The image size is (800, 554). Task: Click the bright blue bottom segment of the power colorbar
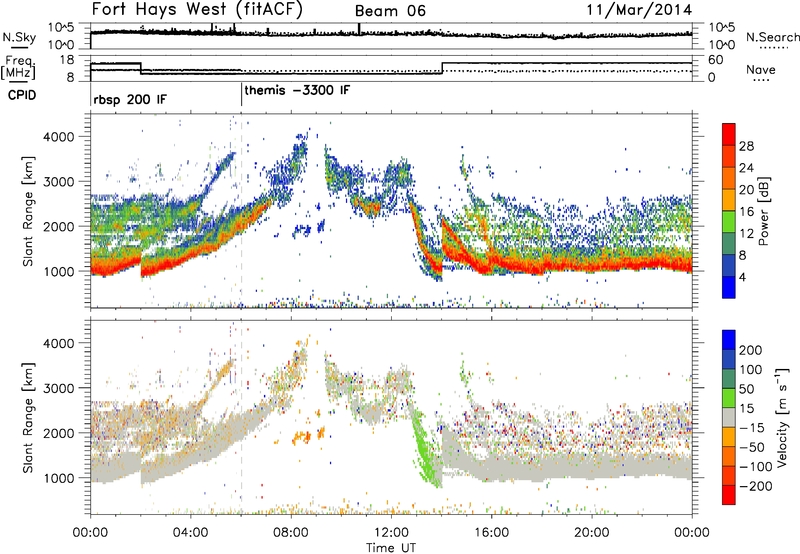point(729,287)
